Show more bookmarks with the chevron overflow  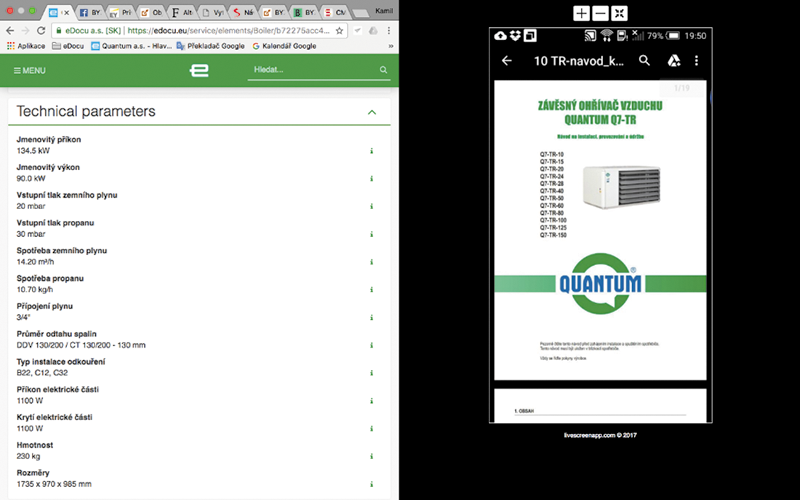[x=391, y=46]
